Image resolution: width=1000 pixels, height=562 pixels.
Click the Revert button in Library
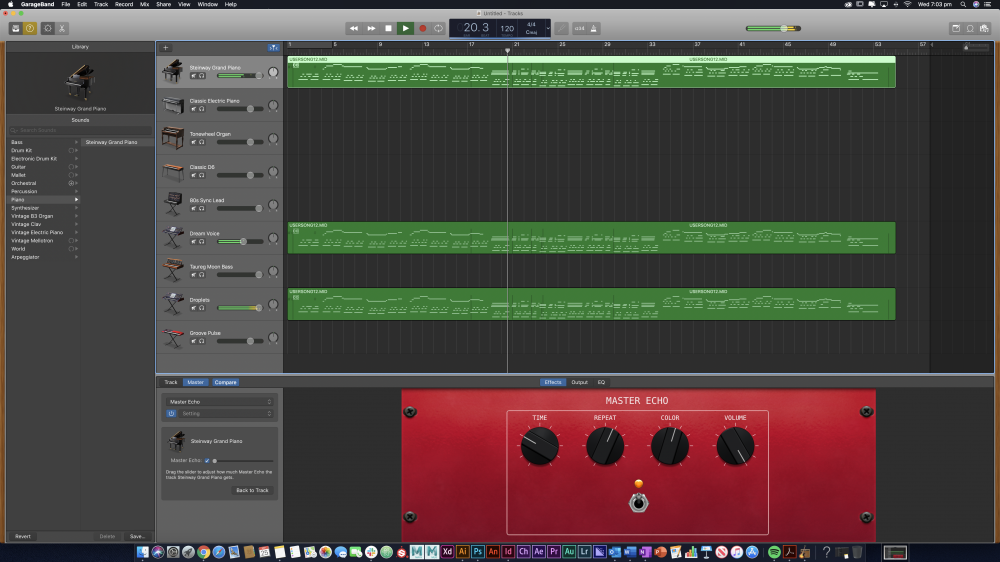[x=23, y=536]
